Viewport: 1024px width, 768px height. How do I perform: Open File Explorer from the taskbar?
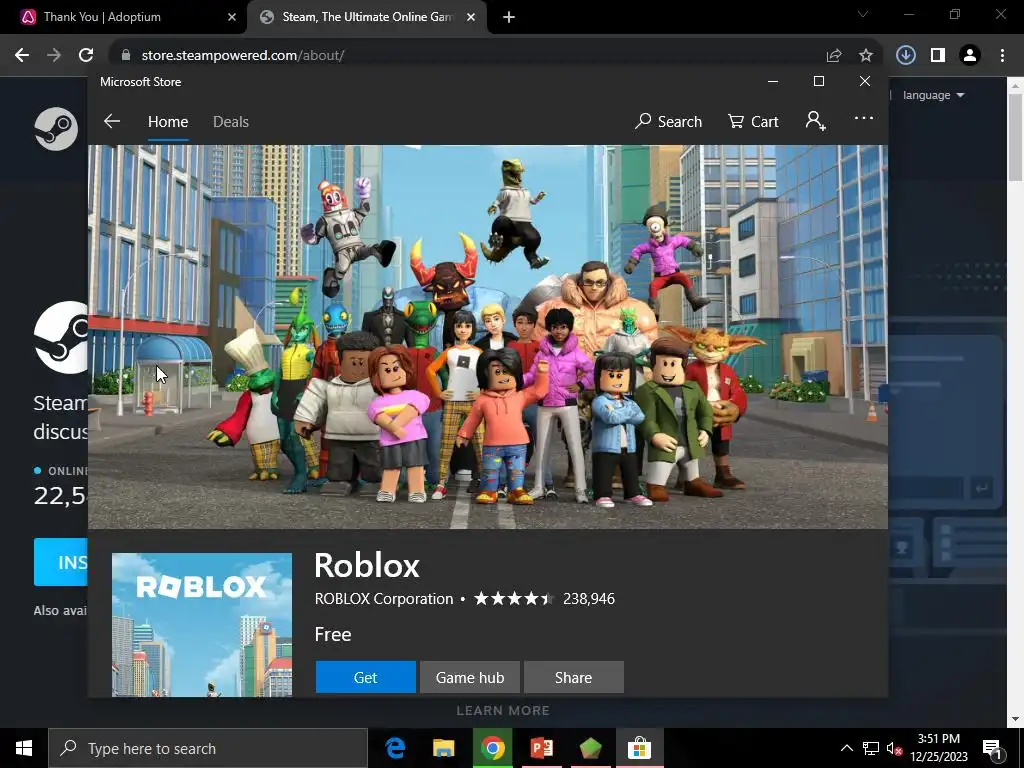[x=443, y=748]
